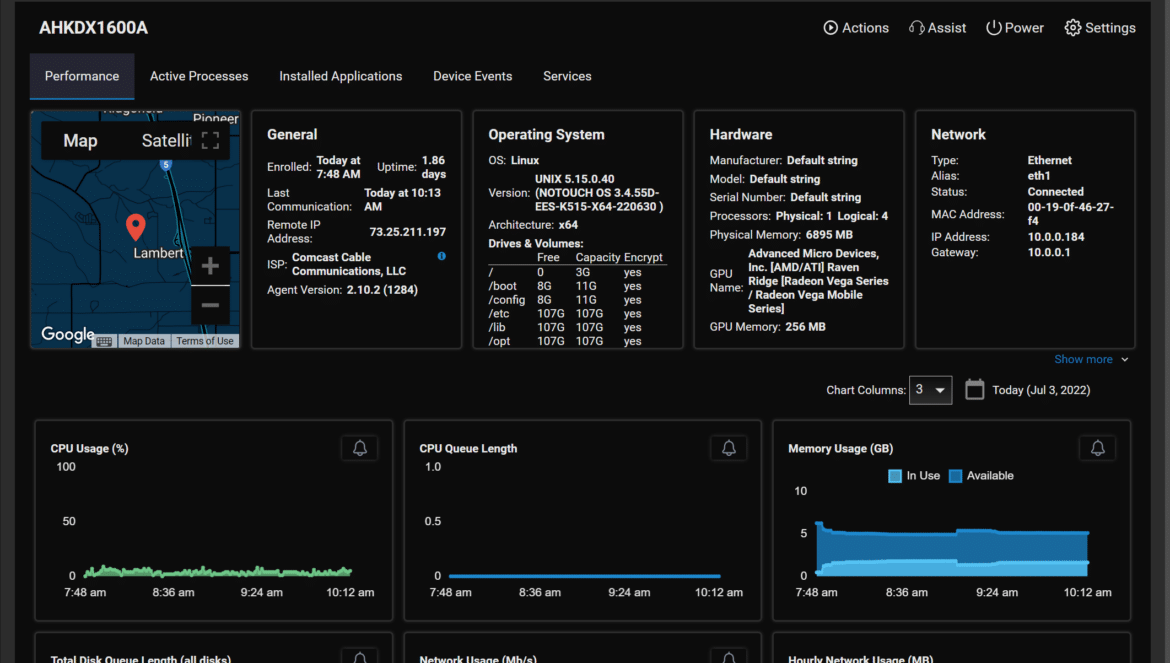This screenshot has height=663, width=1170.
Task: Click the Connected network status
Action: point(1055,192)
